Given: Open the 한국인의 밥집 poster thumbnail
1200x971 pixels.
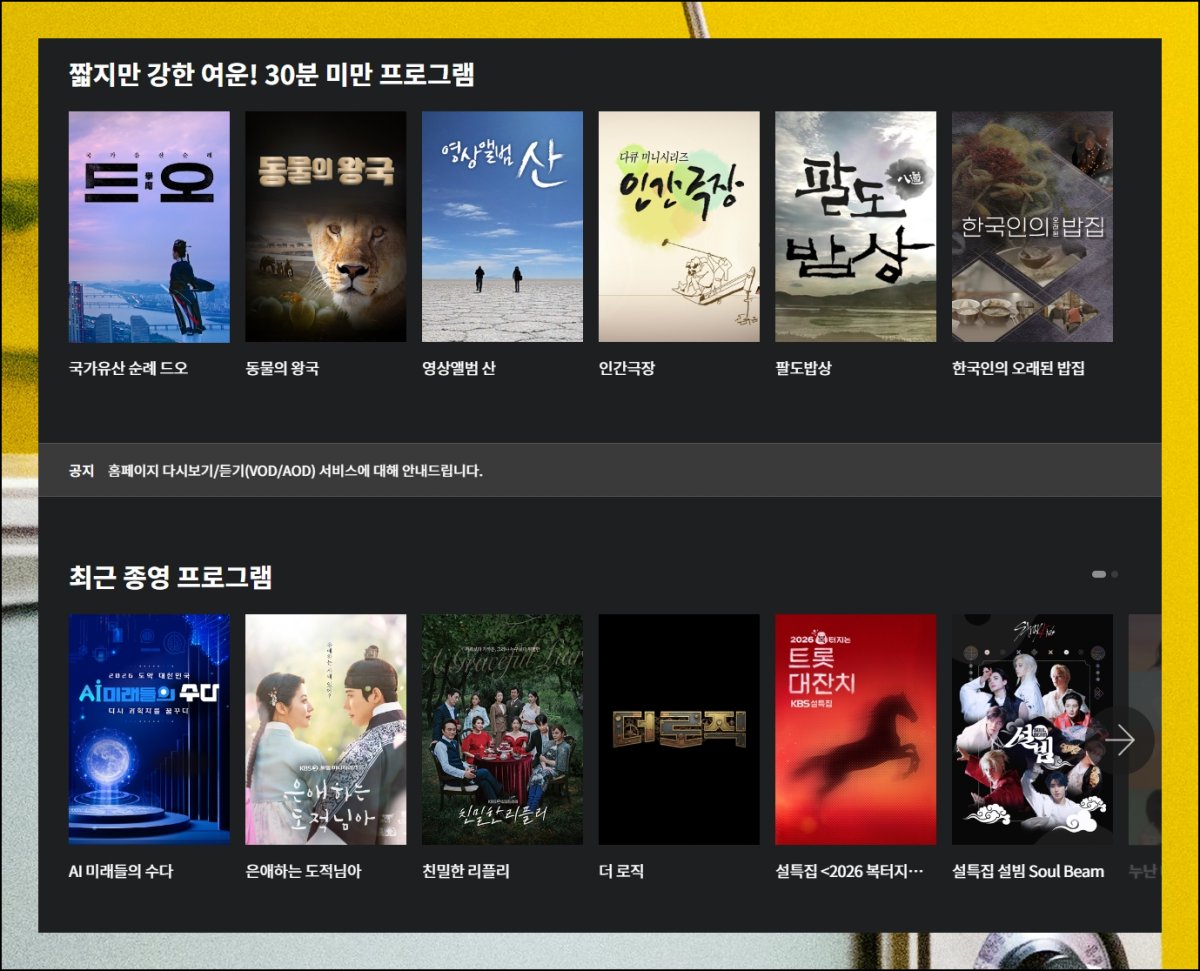Looking at the screenshot, I should pyautogui.click(x=1032, y=227).
